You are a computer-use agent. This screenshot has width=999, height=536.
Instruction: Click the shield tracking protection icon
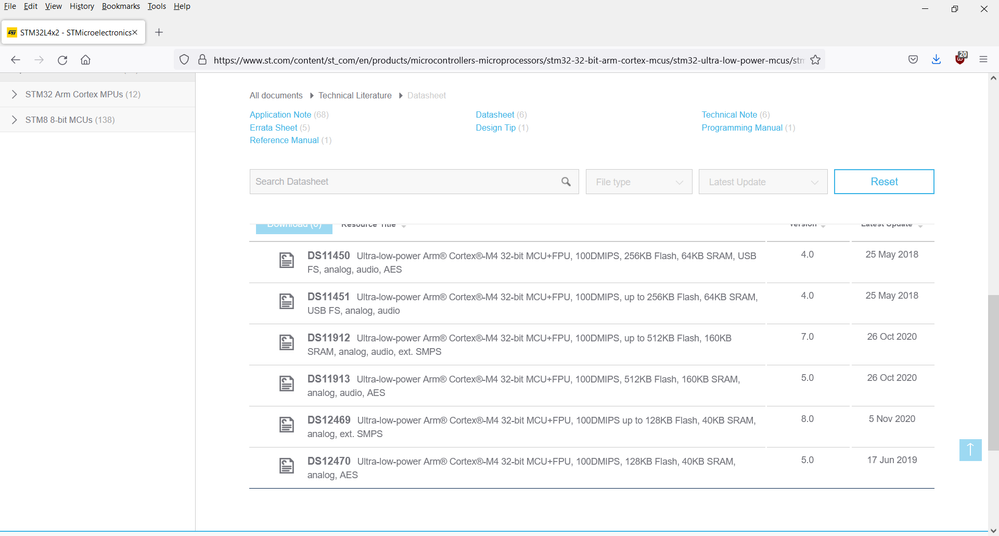[184, 60]
